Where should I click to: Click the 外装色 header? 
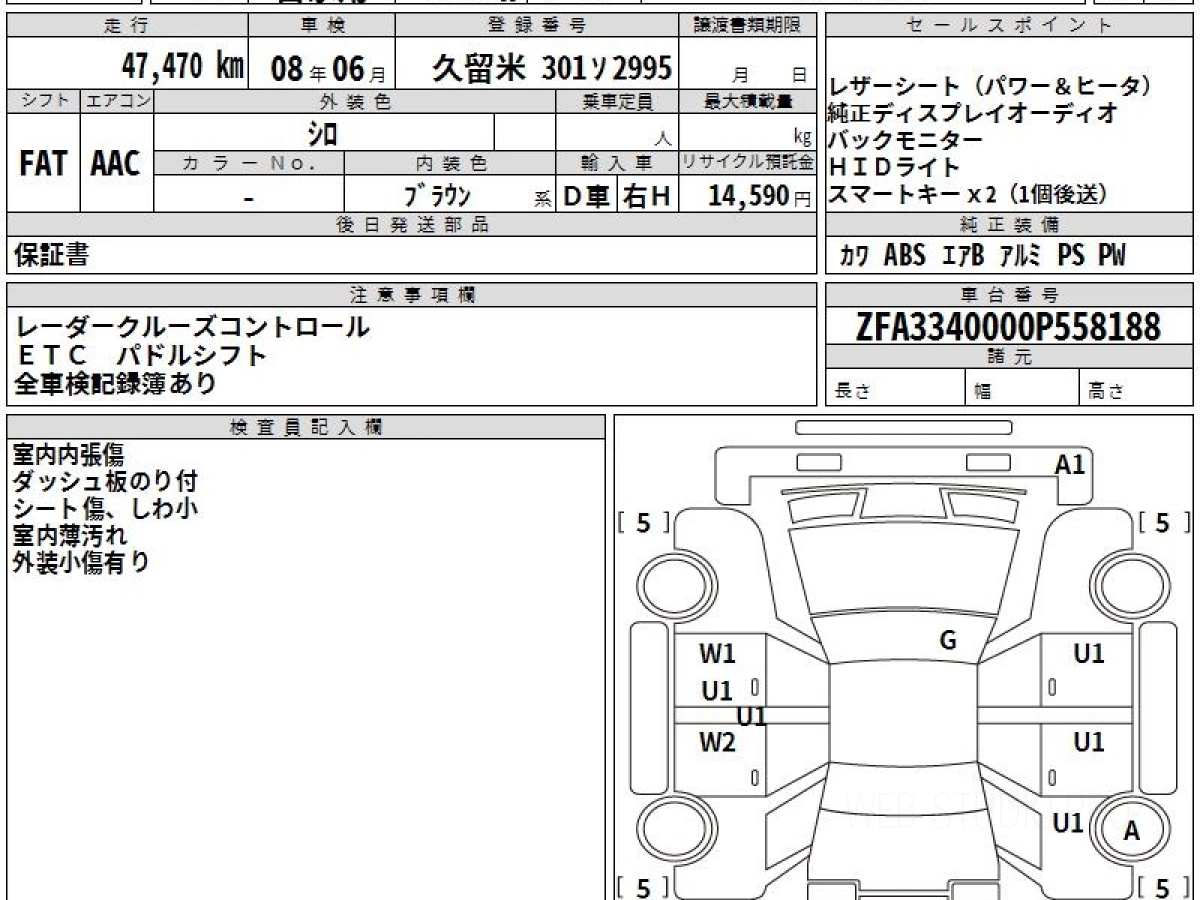355,101
